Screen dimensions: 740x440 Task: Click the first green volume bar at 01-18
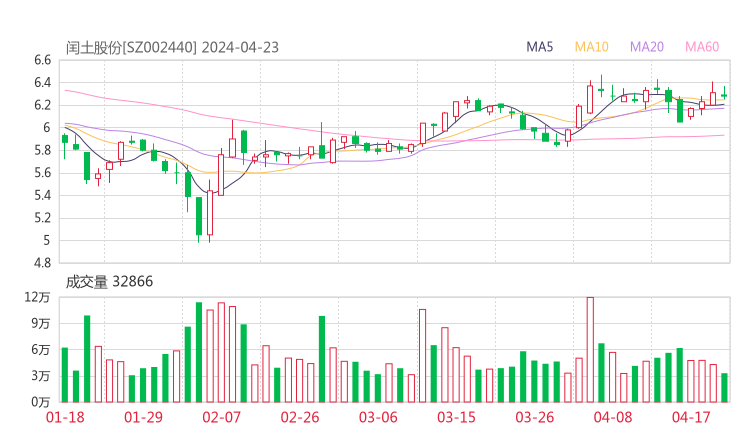(65, 375)
